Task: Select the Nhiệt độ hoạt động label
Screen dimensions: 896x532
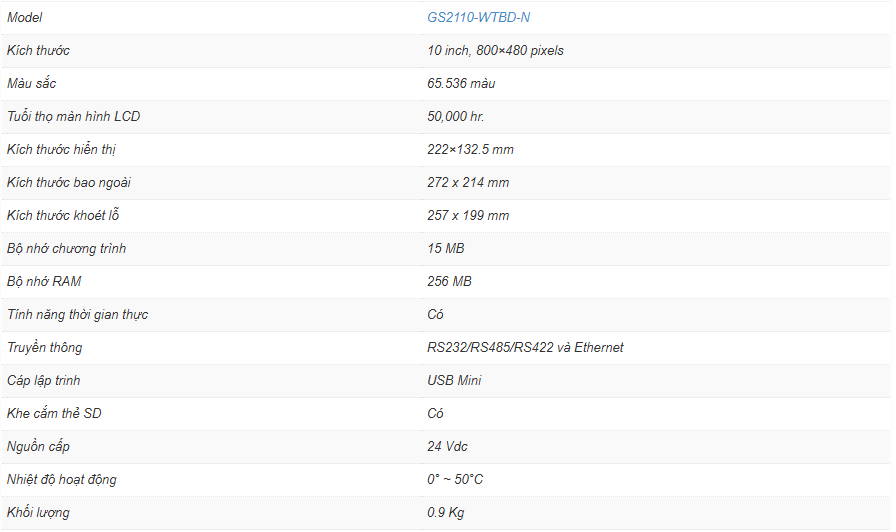Action: (x=61, y=479)
